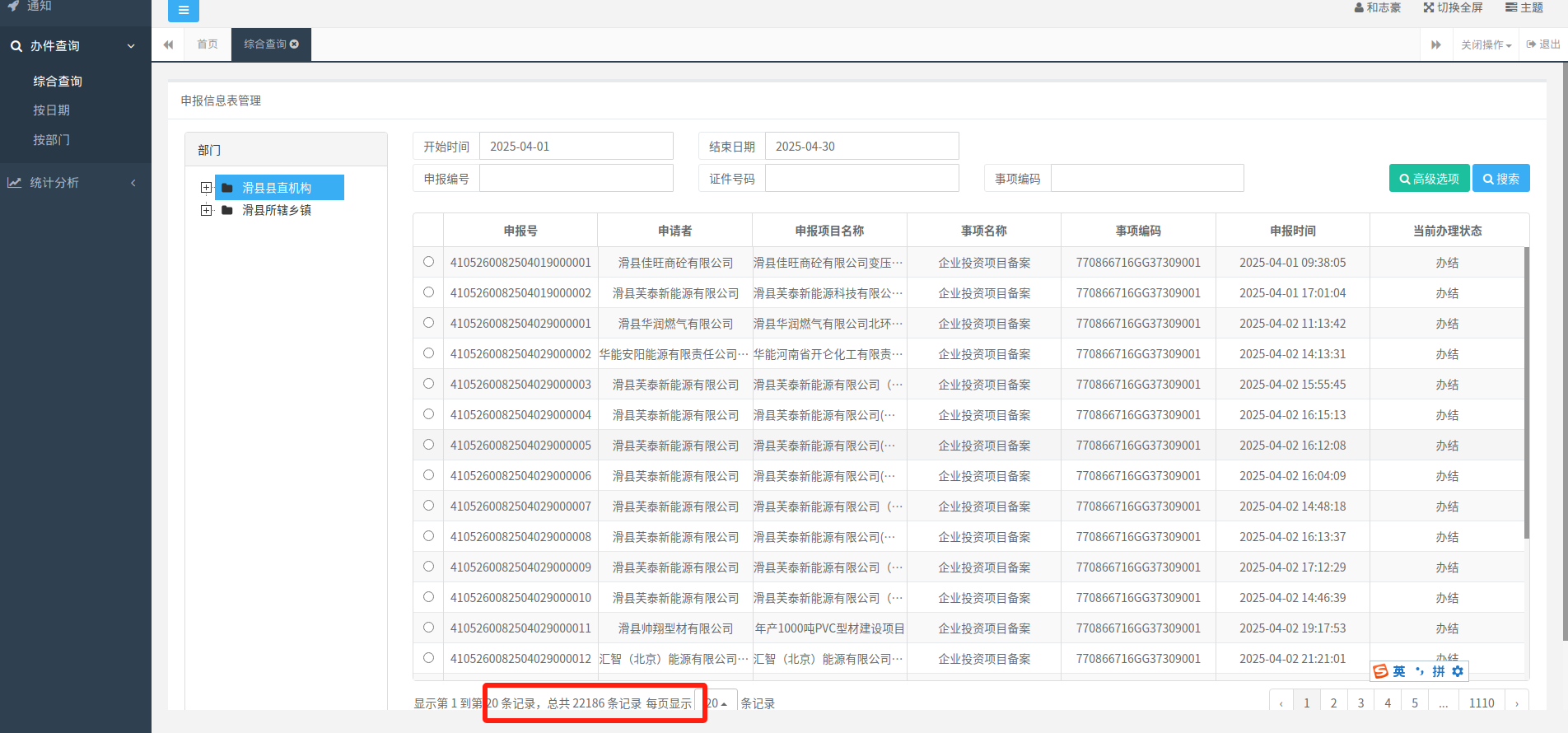The height and width of the screenshot is (733, 1568).
Task: Click the tab scroll-left double arrow icon
Action: [x=168, y=44]
